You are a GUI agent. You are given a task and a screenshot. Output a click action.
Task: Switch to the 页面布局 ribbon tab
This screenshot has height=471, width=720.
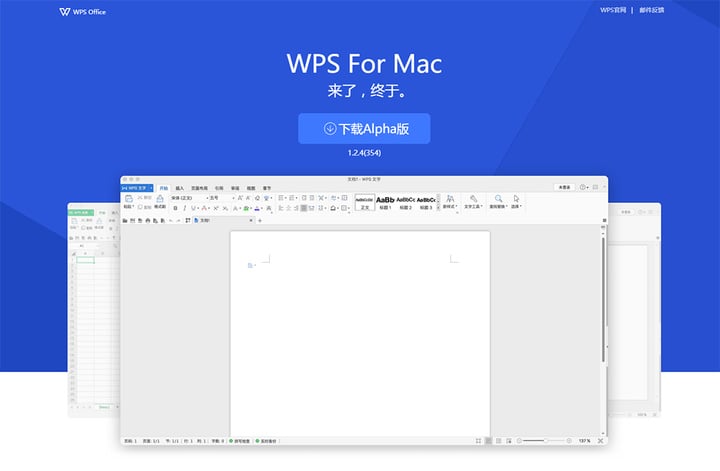(x=199, y=188)
